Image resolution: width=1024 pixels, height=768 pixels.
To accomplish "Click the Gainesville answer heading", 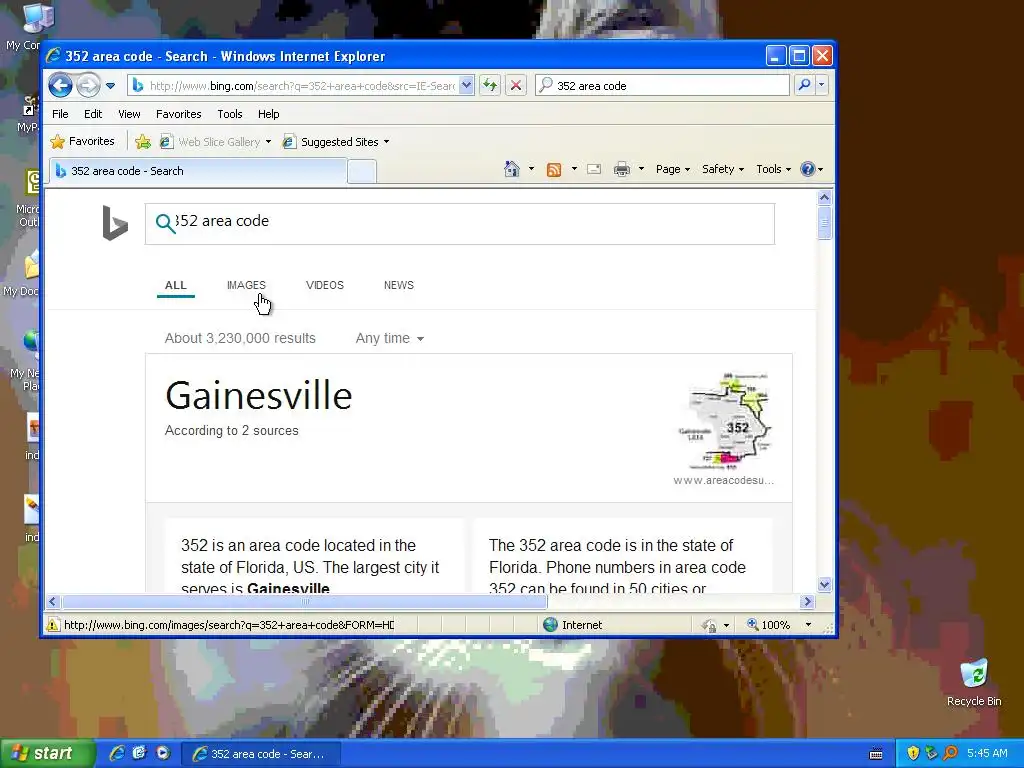I will pyautogui.click(x=259, y=396).
